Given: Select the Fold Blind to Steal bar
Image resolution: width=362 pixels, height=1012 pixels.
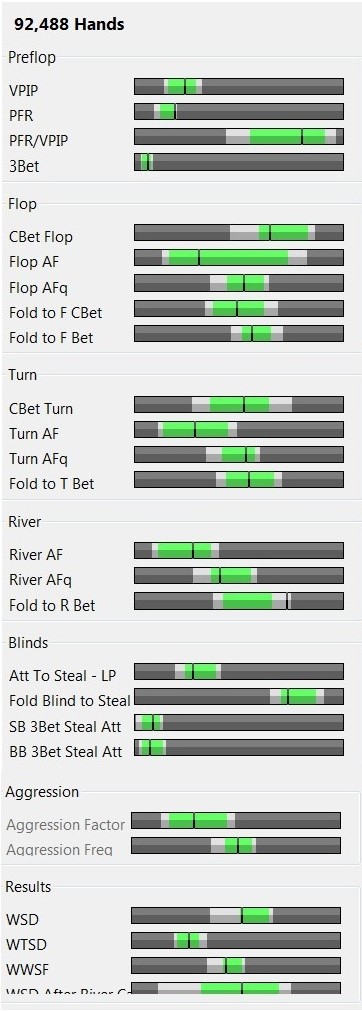Looking at the screenshot, I should pyautogui.click(x=239, y=696).
